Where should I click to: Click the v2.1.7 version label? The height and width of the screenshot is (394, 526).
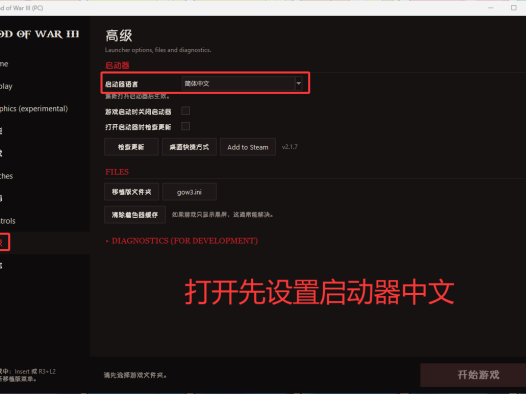coord(290,147)
